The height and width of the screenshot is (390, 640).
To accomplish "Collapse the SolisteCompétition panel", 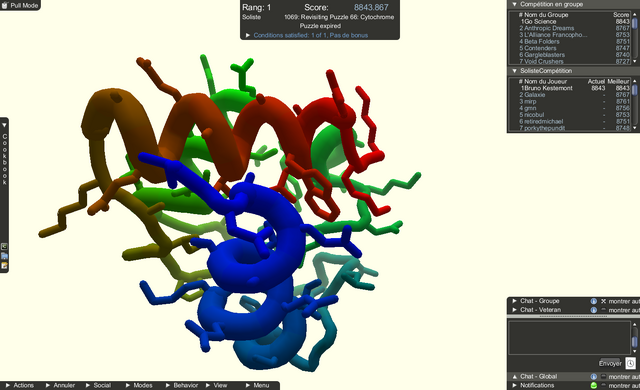I will pyautogui.click(x=514, y=71).
